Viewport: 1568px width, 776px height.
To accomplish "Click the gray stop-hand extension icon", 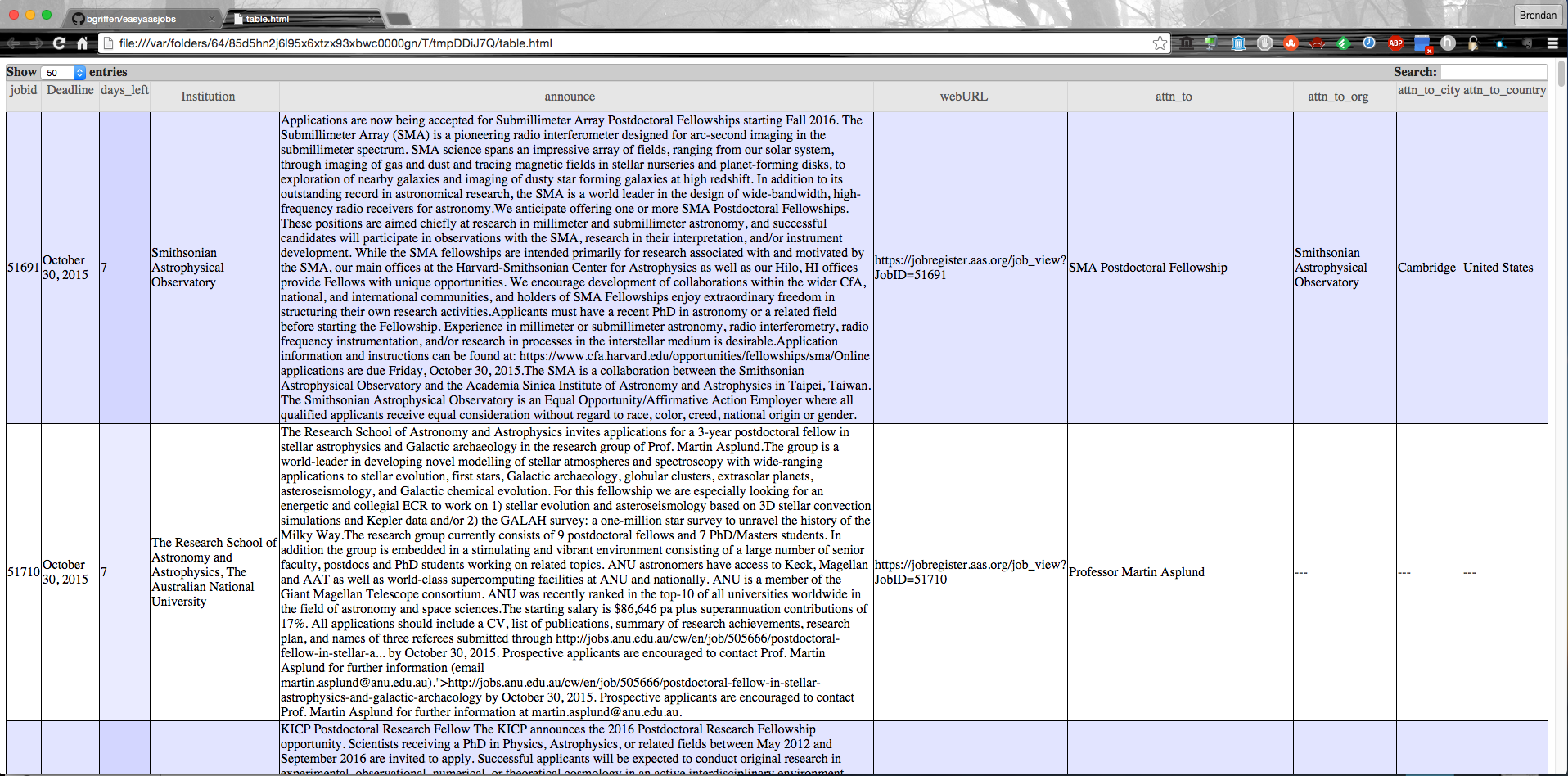I will [1264, 43].
